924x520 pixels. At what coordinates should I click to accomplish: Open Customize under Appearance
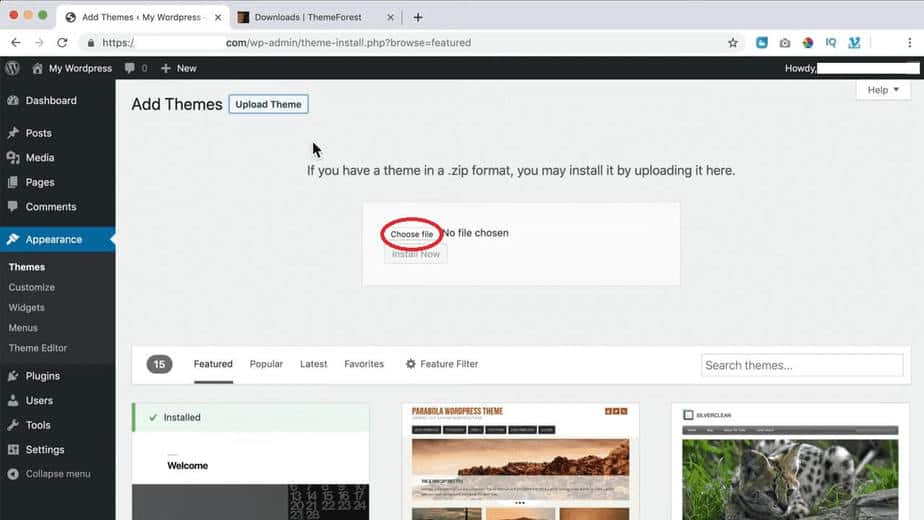(x=32, y=288)
